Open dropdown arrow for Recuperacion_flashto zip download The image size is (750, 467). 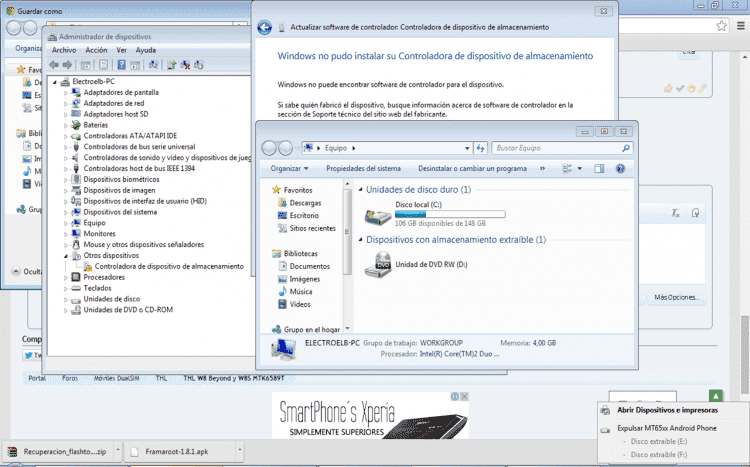tap(118, 450)
